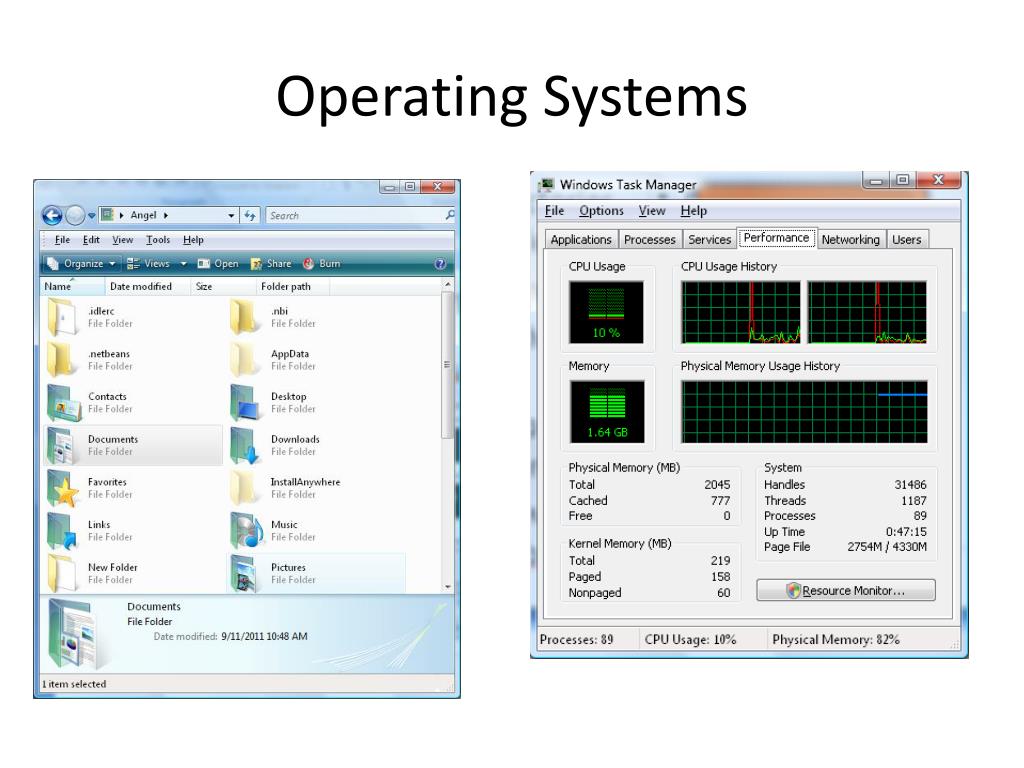The width and height of the screenshot is (1024, 768).
Task: Click the Explorer Forward arrow button
Action: (x=75, y=215)
